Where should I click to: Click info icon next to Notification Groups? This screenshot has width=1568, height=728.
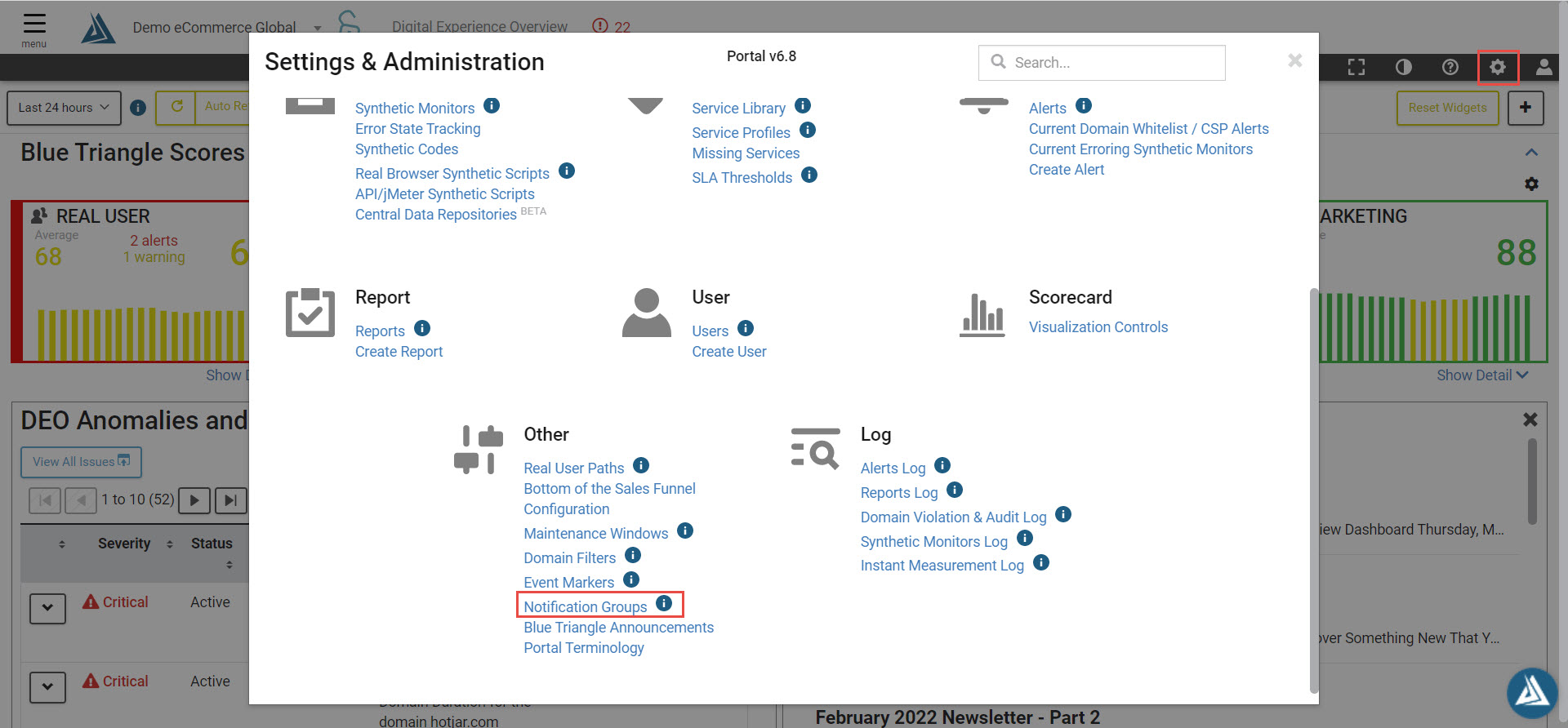point(664,603)
